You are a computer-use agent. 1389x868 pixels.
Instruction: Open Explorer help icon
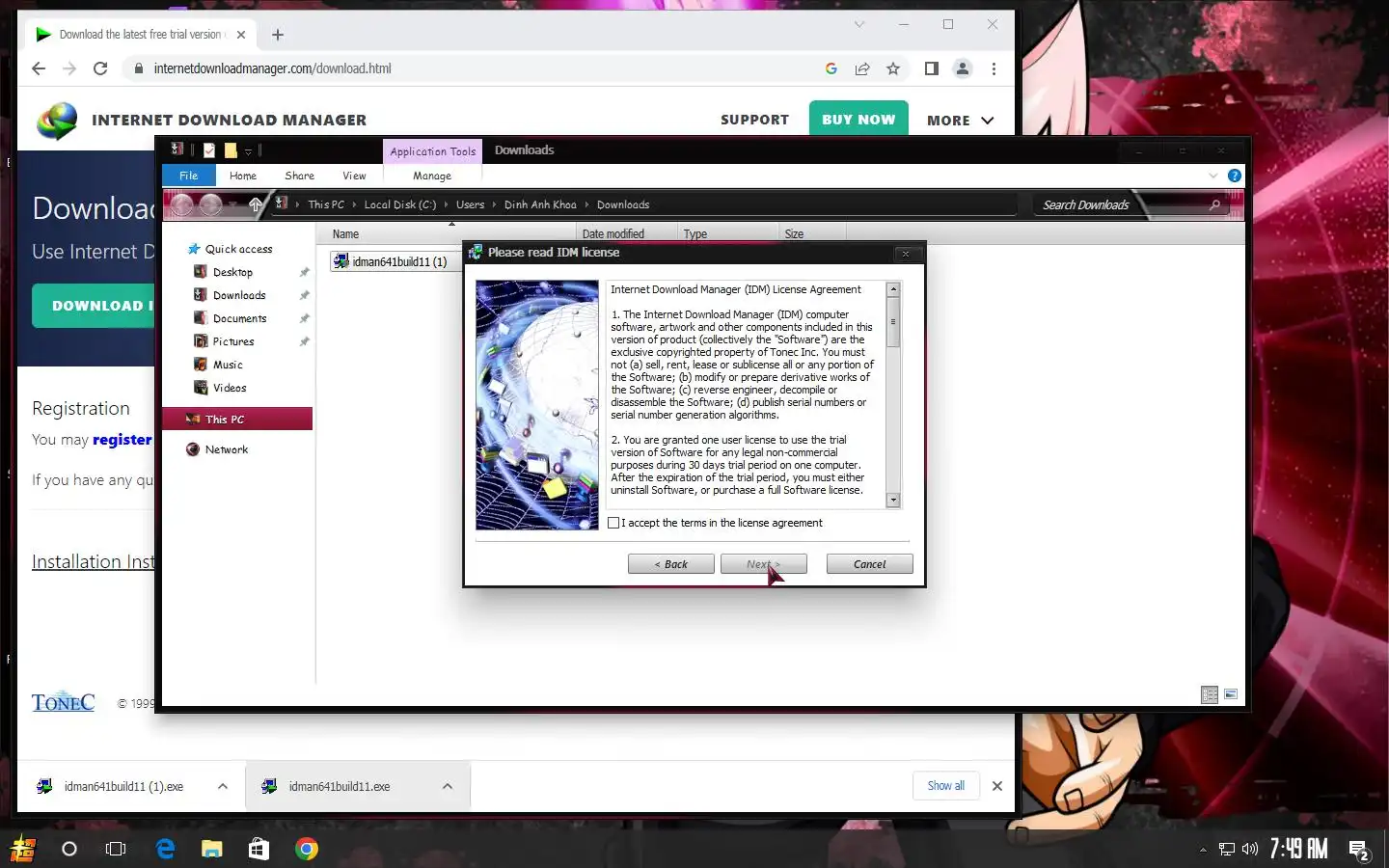[x=1234, y=176]
